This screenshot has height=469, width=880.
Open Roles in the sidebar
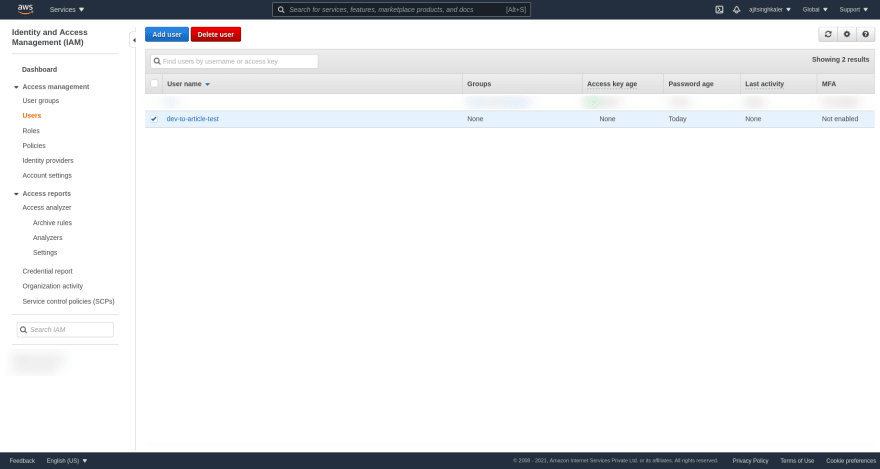[31, 131]
